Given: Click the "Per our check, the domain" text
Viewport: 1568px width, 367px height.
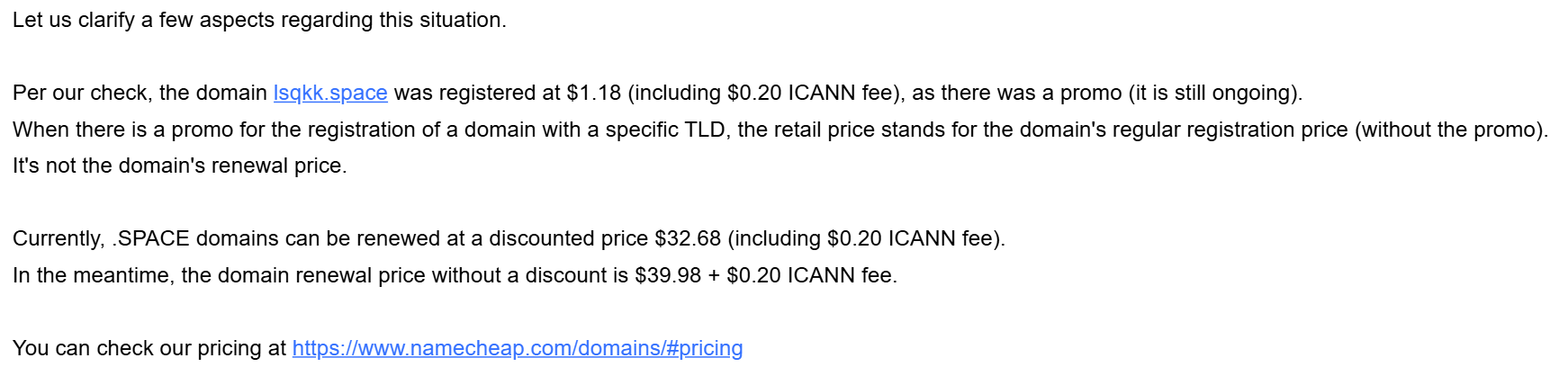Looking at the screenshot, I should pos(140,94).
